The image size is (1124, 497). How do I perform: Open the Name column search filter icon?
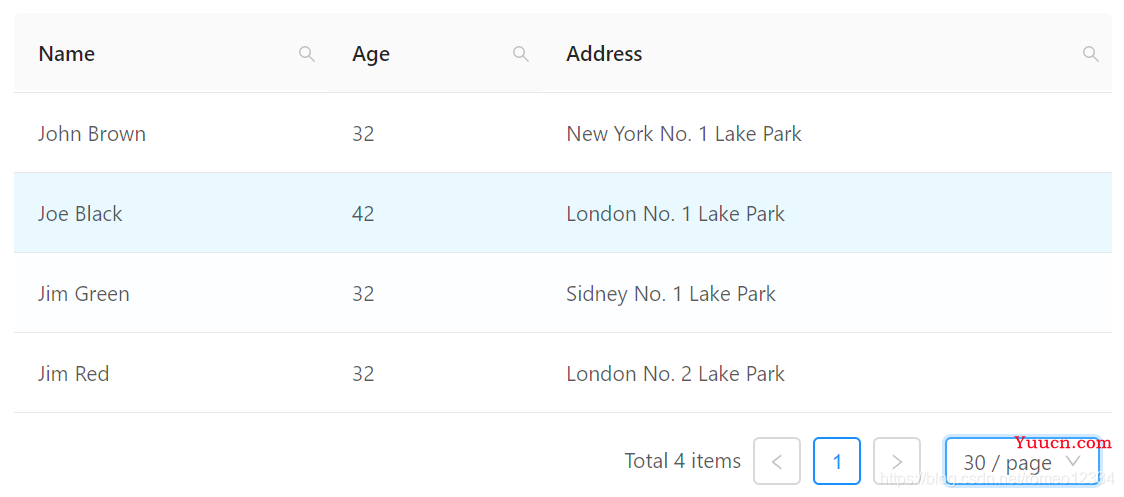tap(307, 54)
